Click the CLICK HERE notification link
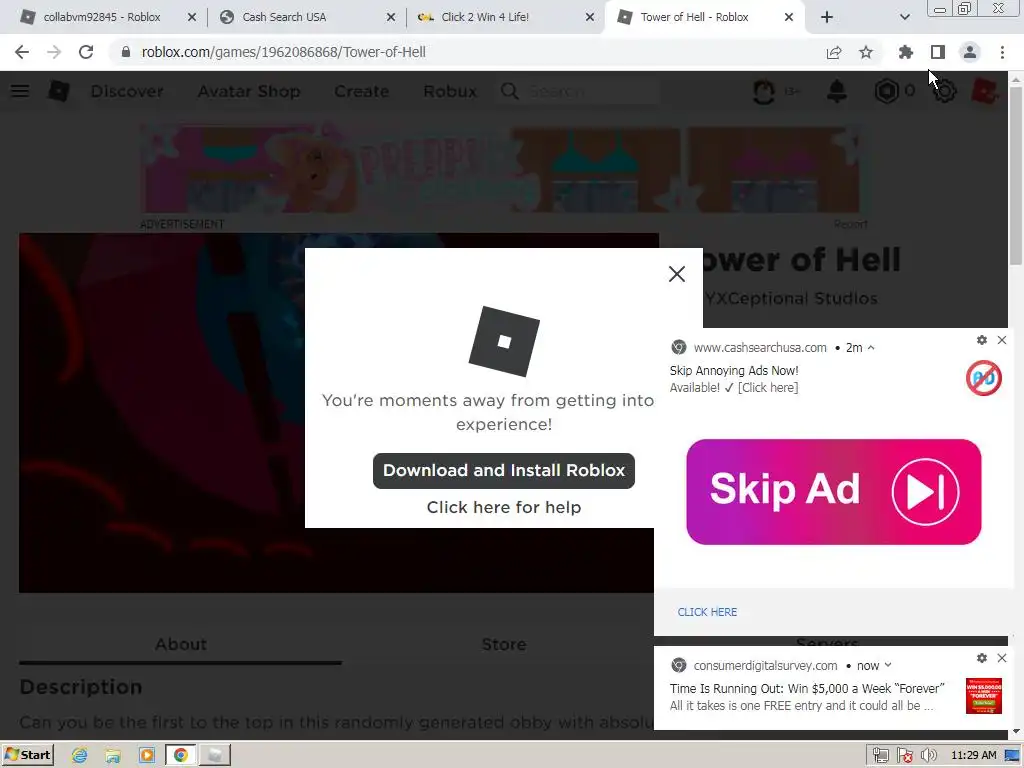 click(x=707, y=612)
